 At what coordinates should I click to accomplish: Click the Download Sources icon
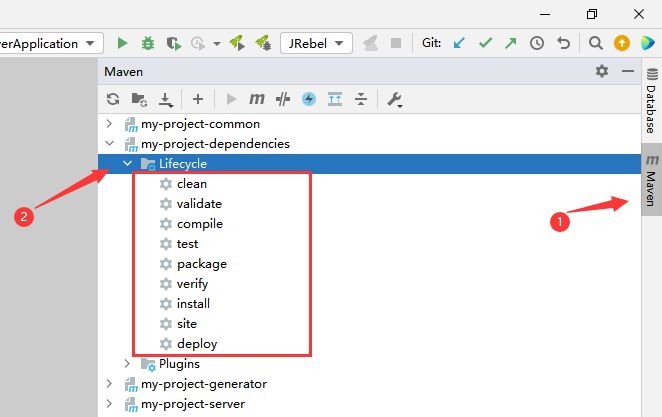[x=166, y=99]
